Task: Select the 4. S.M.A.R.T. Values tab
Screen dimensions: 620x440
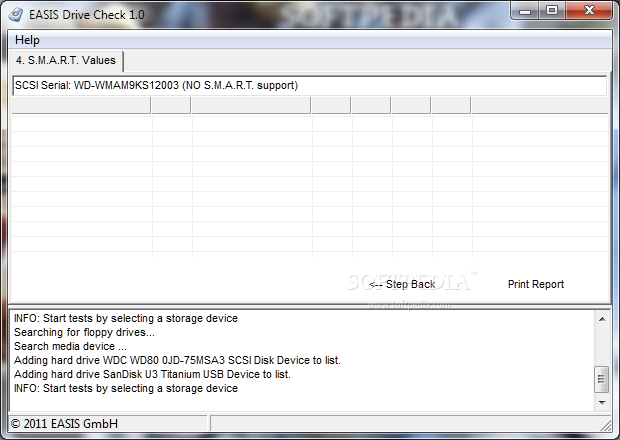Action: [66, 60]
